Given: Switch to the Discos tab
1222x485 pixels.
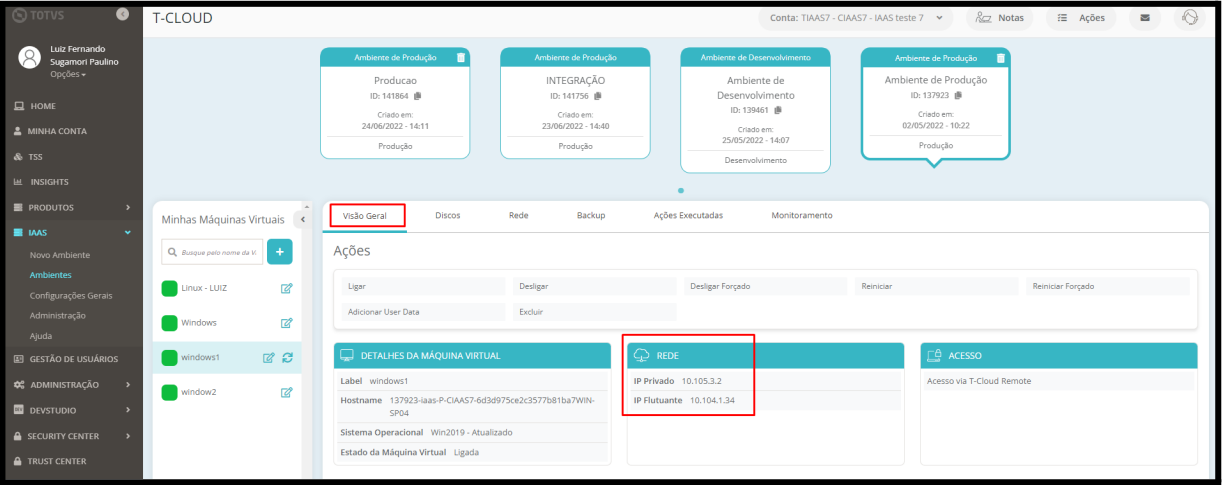Looking at the screenshot, I should coord(448,215).
